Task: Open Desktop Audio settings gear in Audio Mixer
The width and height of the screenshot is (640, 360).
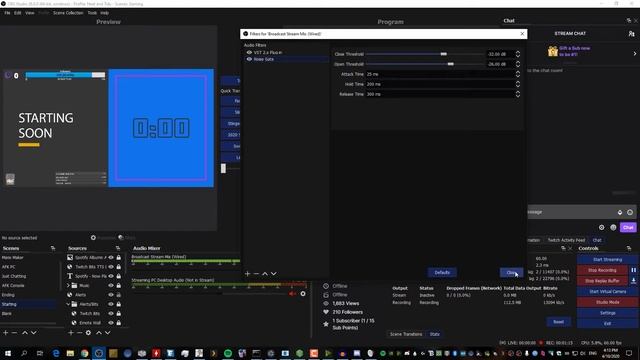Action: [303, 293]
